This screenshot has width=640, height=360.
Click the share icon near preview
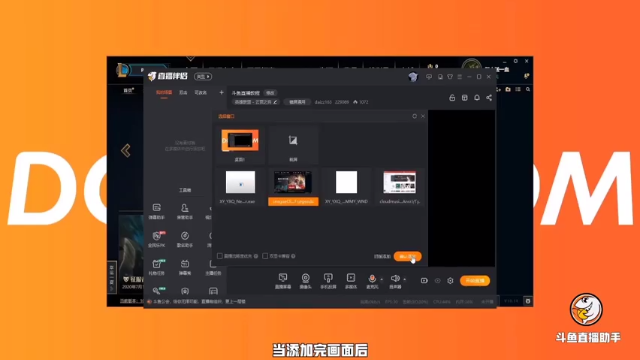pos(489,98)
